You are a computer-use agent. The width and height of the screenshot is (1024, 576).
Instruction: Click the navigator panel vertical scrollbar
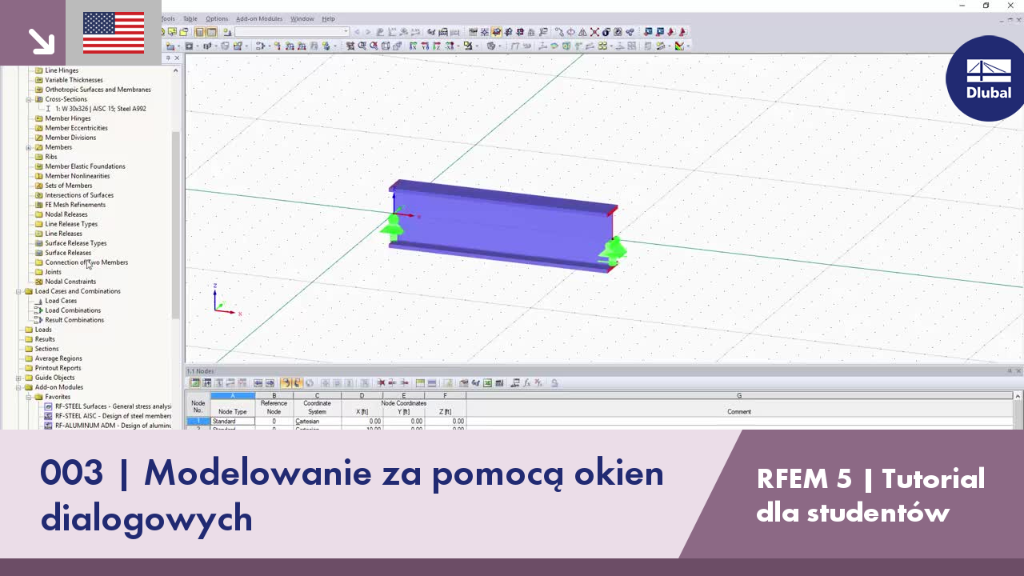click(175, 225)
